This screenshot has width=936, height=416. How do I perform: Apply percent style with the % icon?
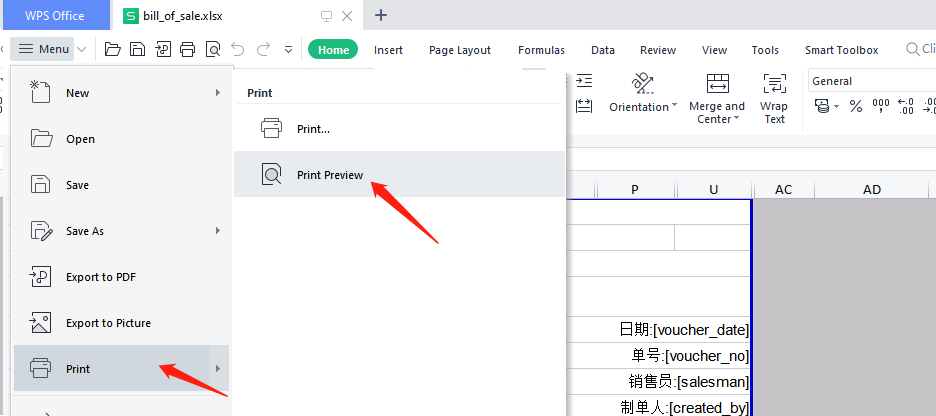click(x=855, y=106)
